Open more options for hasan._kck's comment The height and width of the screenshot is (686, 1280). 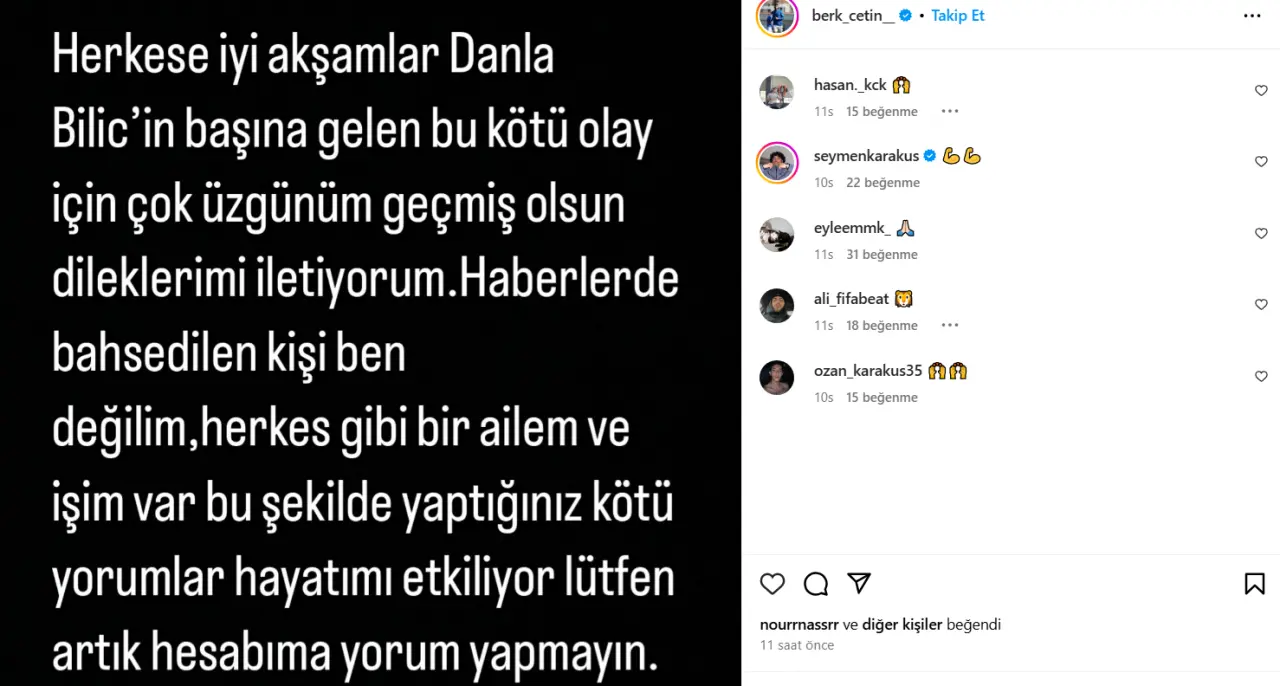point(950,111)
